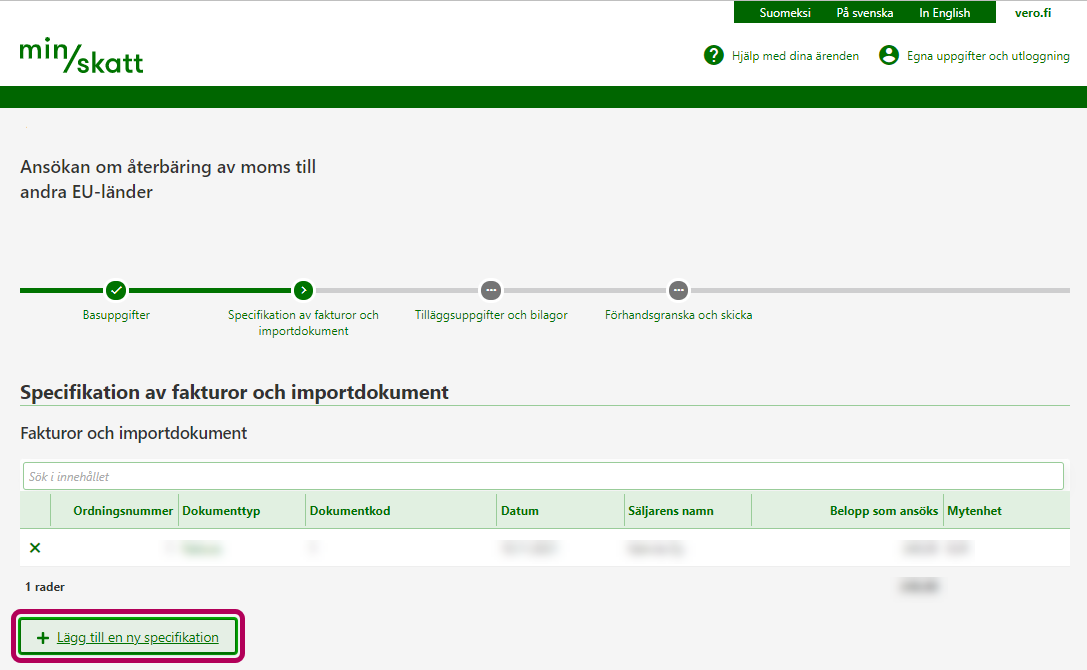The width and height of the screenshot is (1087, 670).
Task: Click the Sök i innehållet search field
Action: 543,476
